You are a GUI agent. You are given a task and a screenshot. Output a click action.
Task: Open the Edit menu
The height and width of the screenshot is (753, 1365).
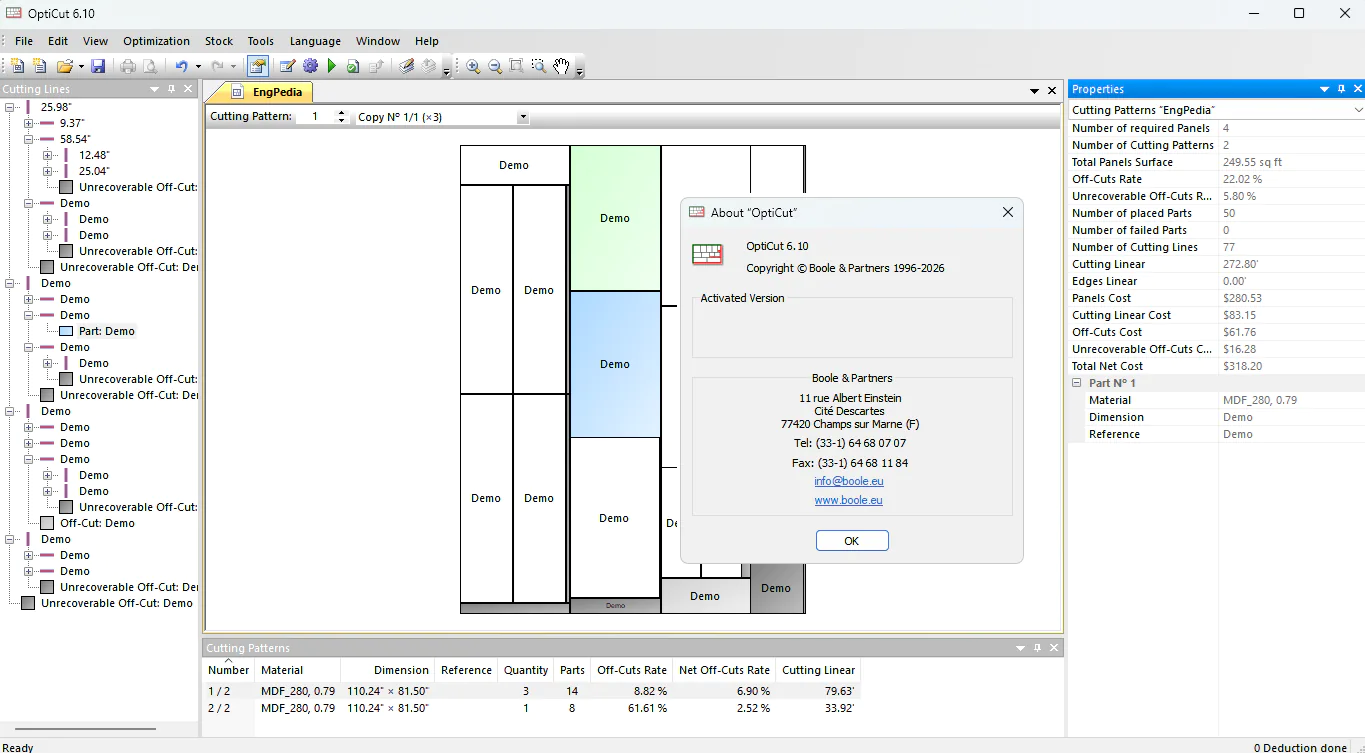[x=58, y=41]
